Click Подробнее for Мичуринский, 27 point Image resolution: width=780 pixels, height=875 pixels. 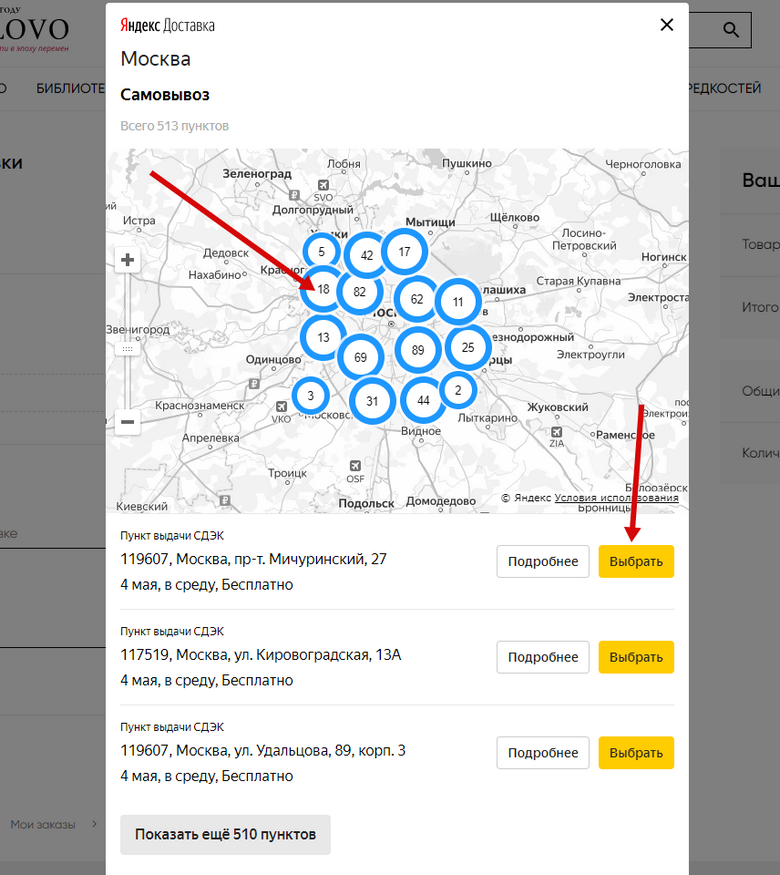click(543, 561)
